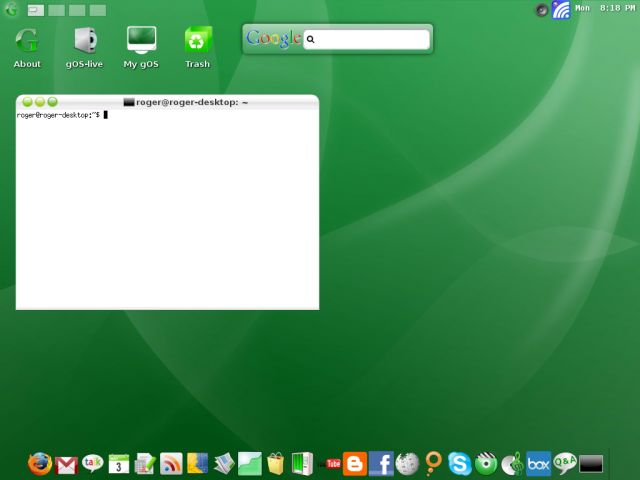The image size is (640, 480).
Task: Open box storage dock icon
Action: (x=538, y=464)
